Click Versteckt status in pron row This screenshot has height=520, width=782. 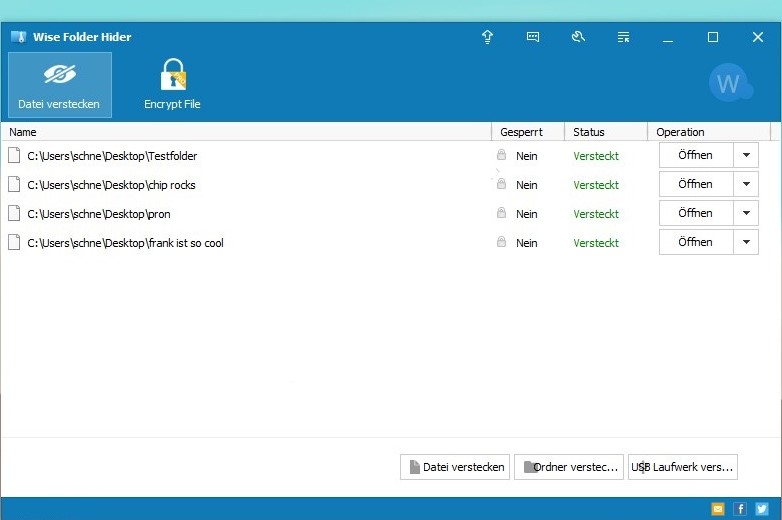[596, 214]
